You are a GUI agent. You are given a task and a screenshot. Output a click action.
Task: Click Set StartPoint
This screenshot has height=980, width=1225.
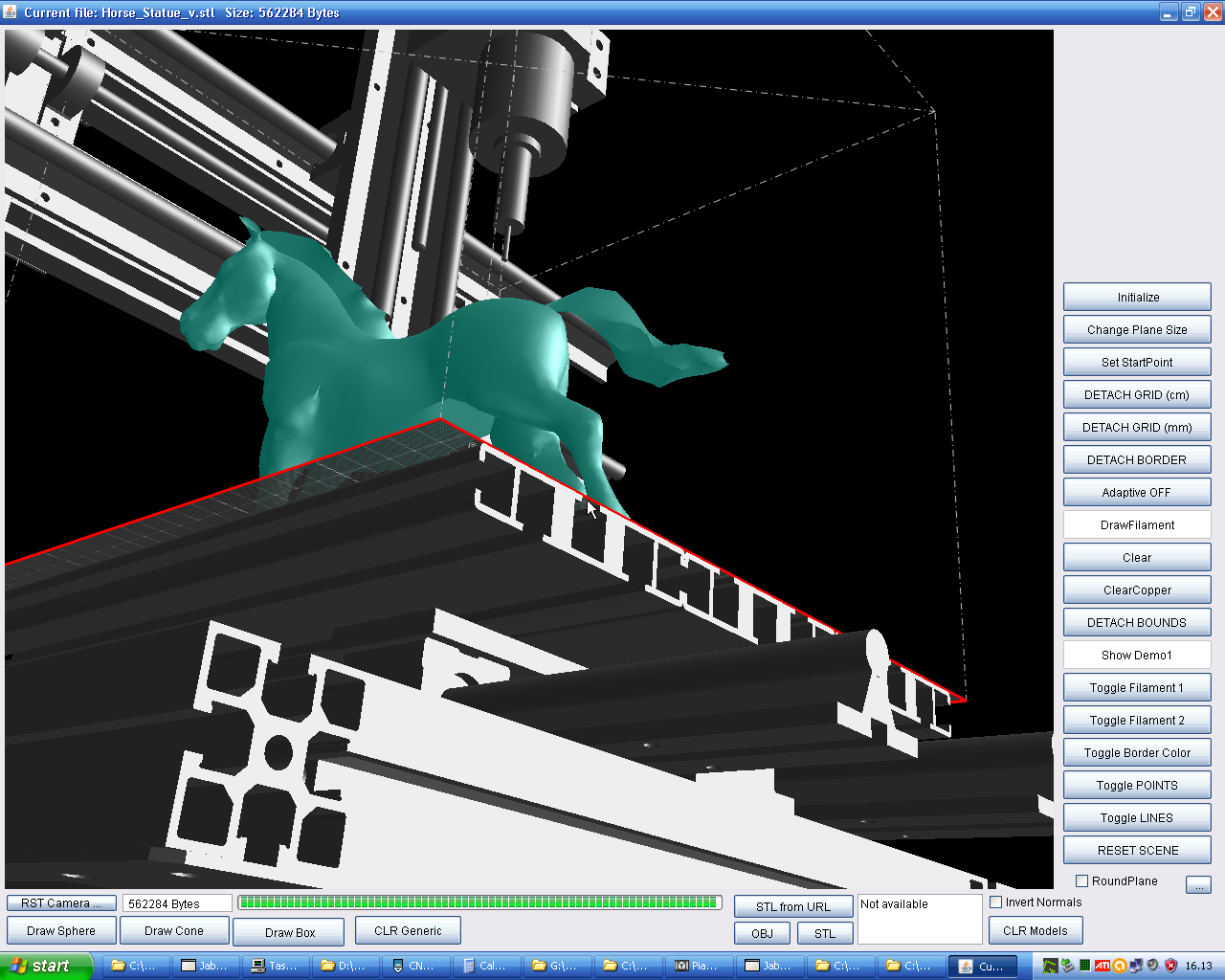coord(1137,363)
